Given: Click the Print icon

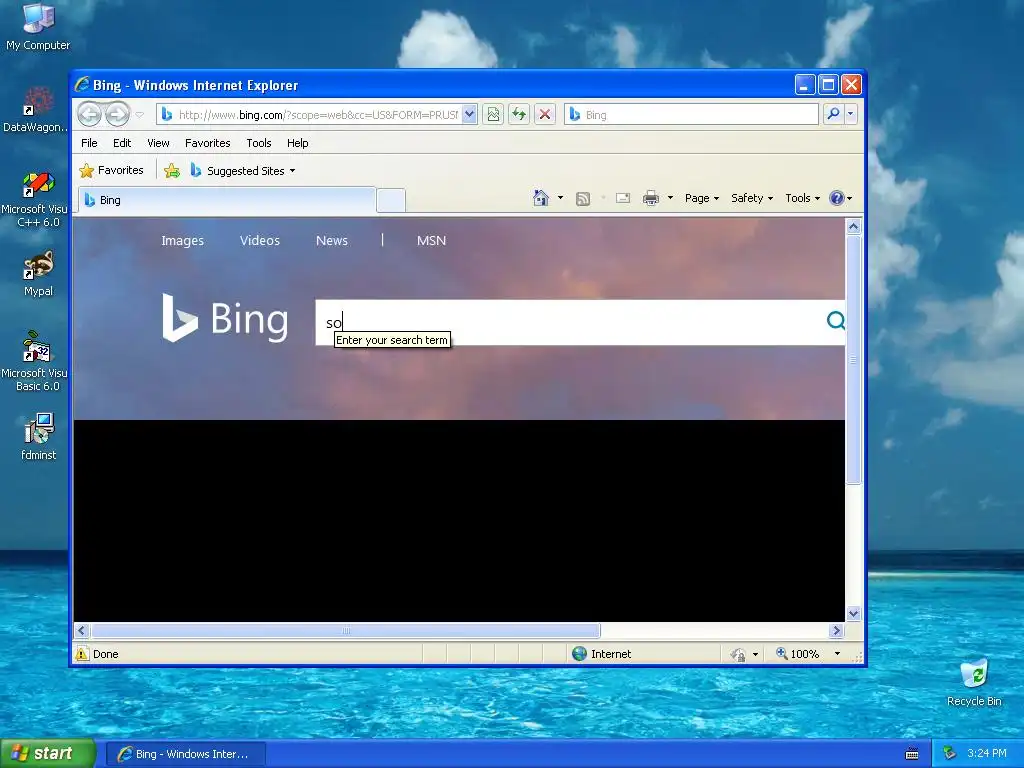Looking at the screenshot, I should pos(651,198).
